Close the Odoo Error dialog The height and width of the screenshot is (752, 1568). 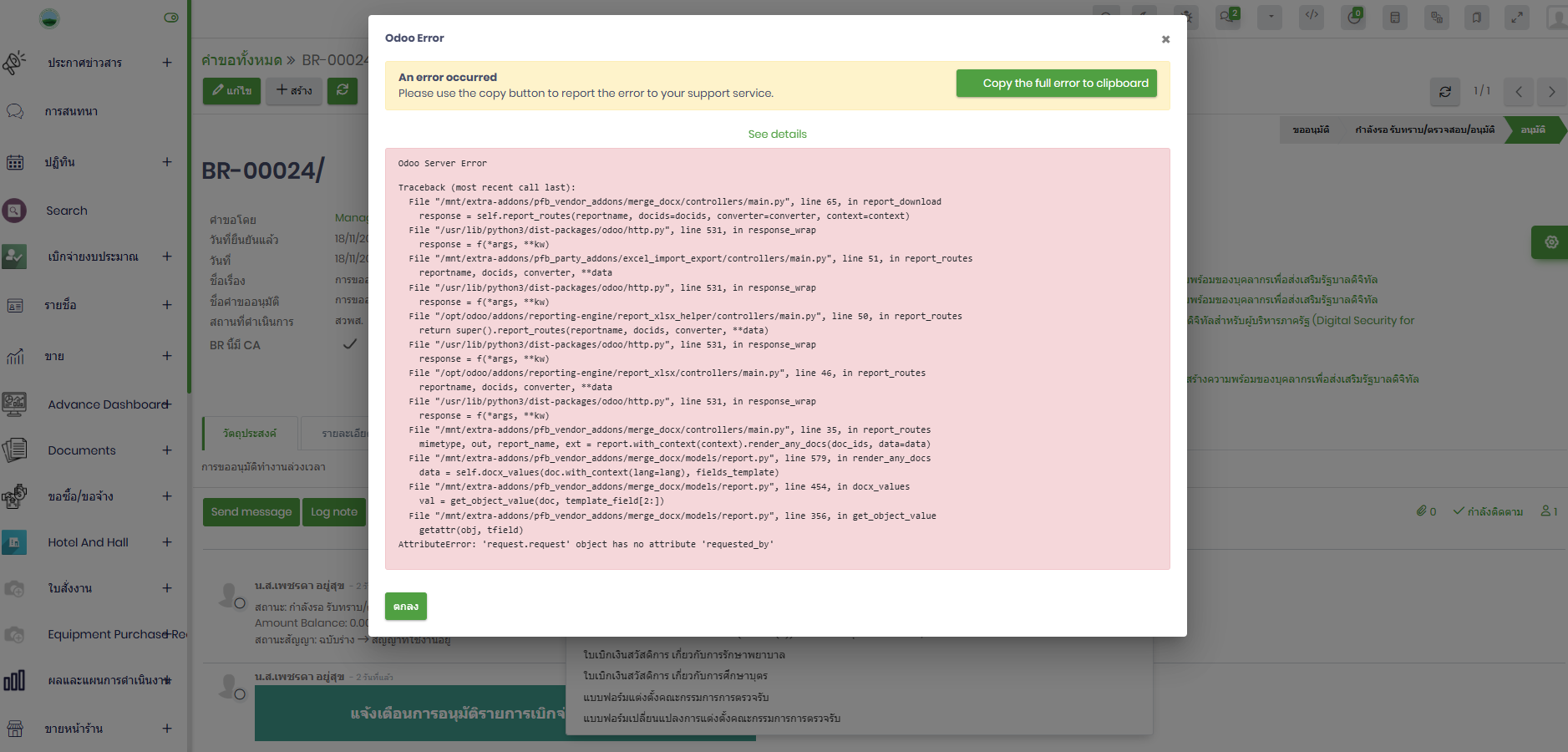[x=1165, y=39]
